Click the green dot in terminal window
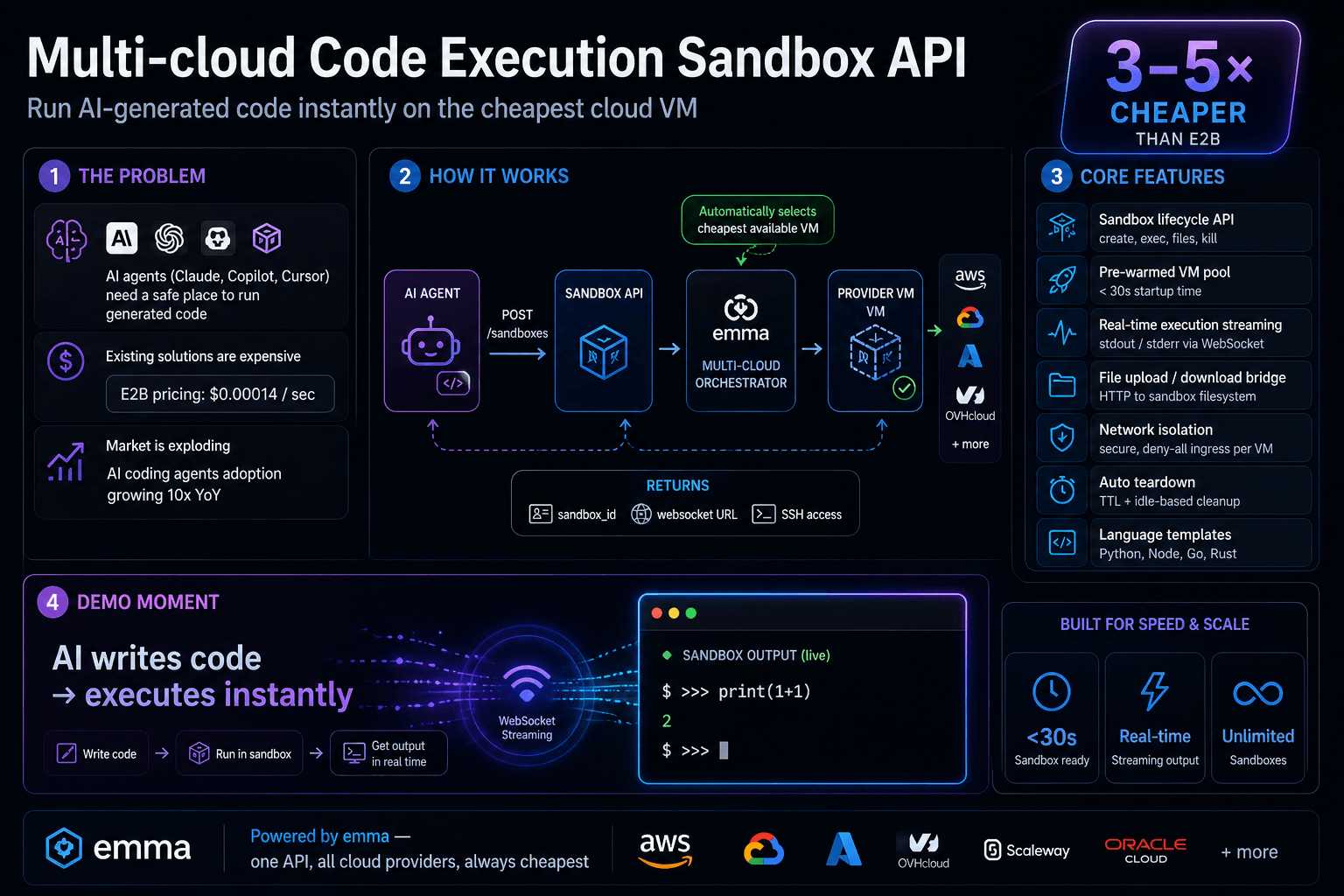The height and width of the screenshot is (896, 1344). pyautogui.click(x=691, y=613)
